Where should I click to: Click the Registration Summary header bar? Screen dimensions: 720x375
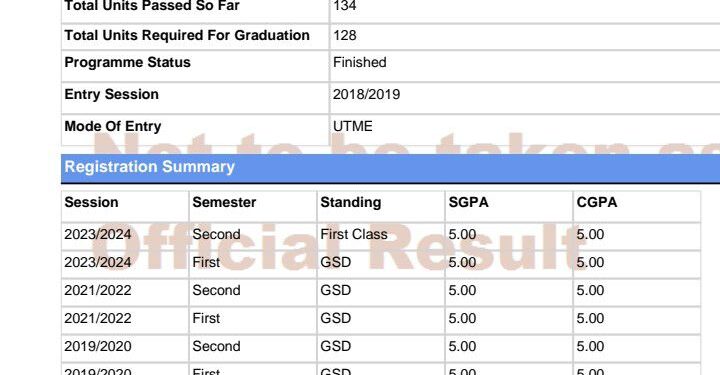point(390,168)
